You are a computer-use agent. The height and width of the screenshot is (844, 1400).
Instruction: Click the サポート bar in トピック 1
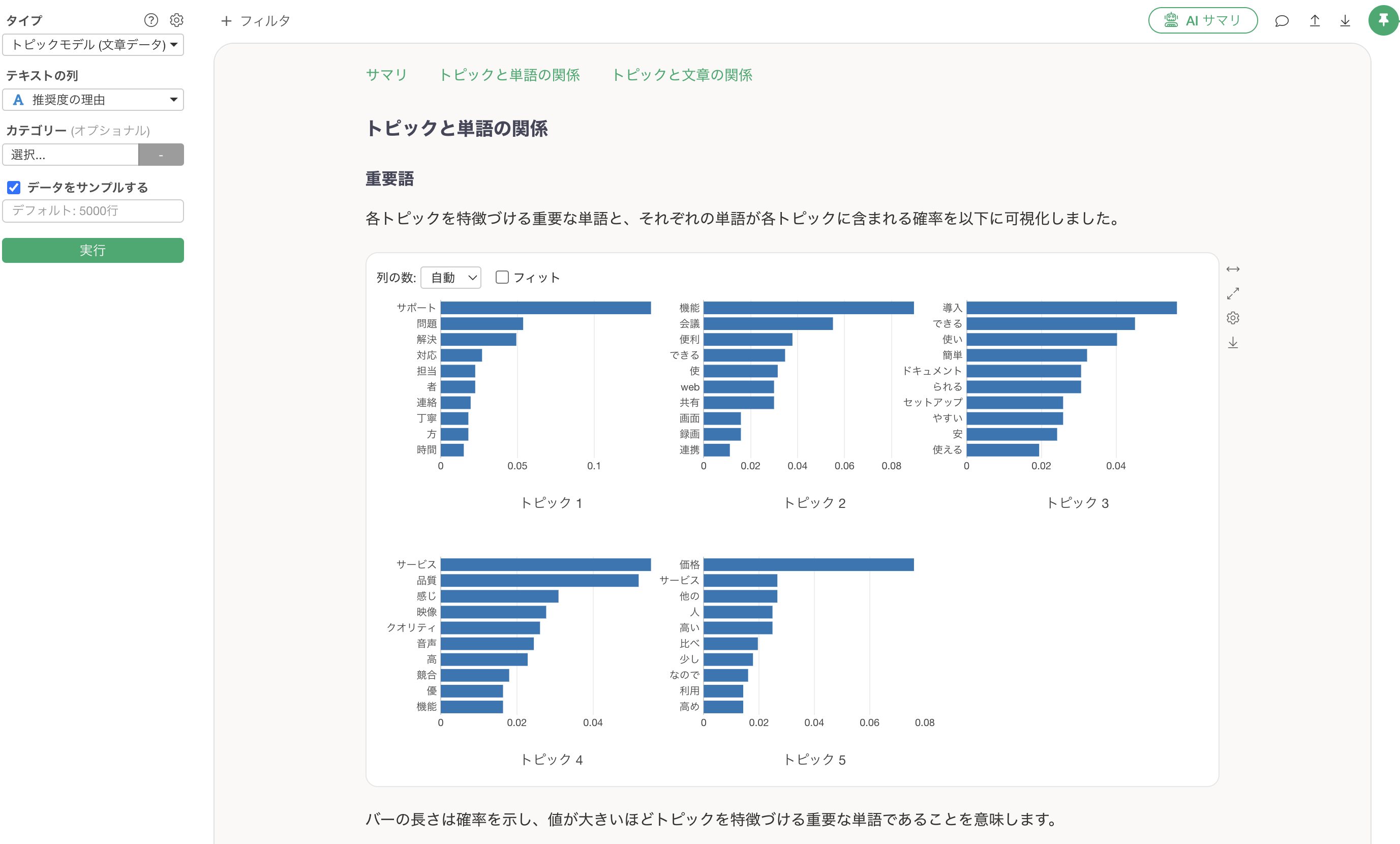(x=545, y=308)
